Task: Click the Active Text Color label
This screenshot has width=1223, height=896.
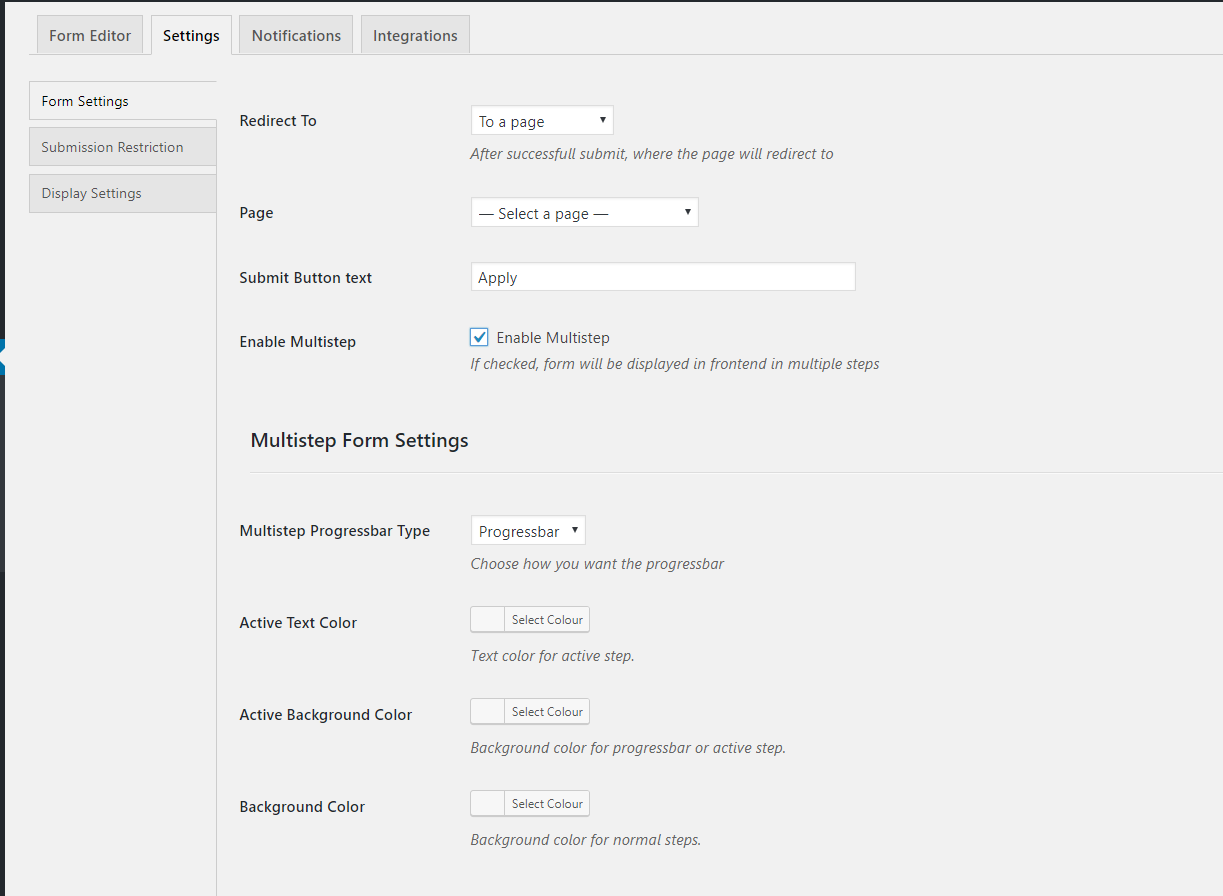Action: [x=298, y=623]
